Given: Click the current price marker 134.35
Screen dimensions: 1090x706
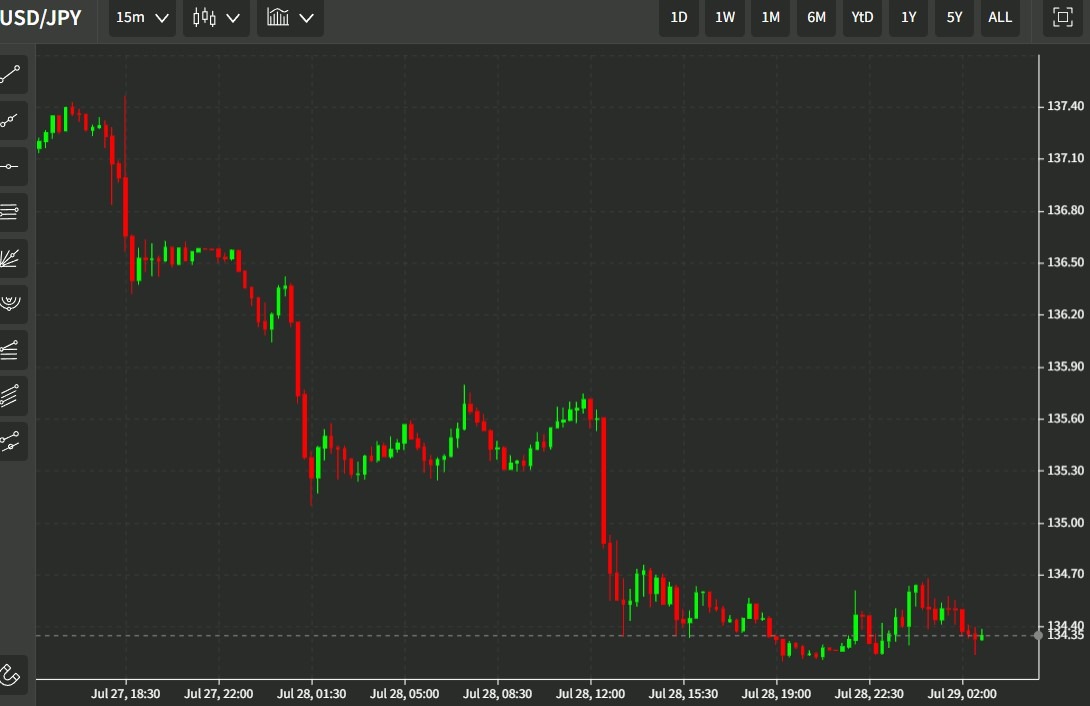Looking at the screenshot, I should coord(1066,635).
